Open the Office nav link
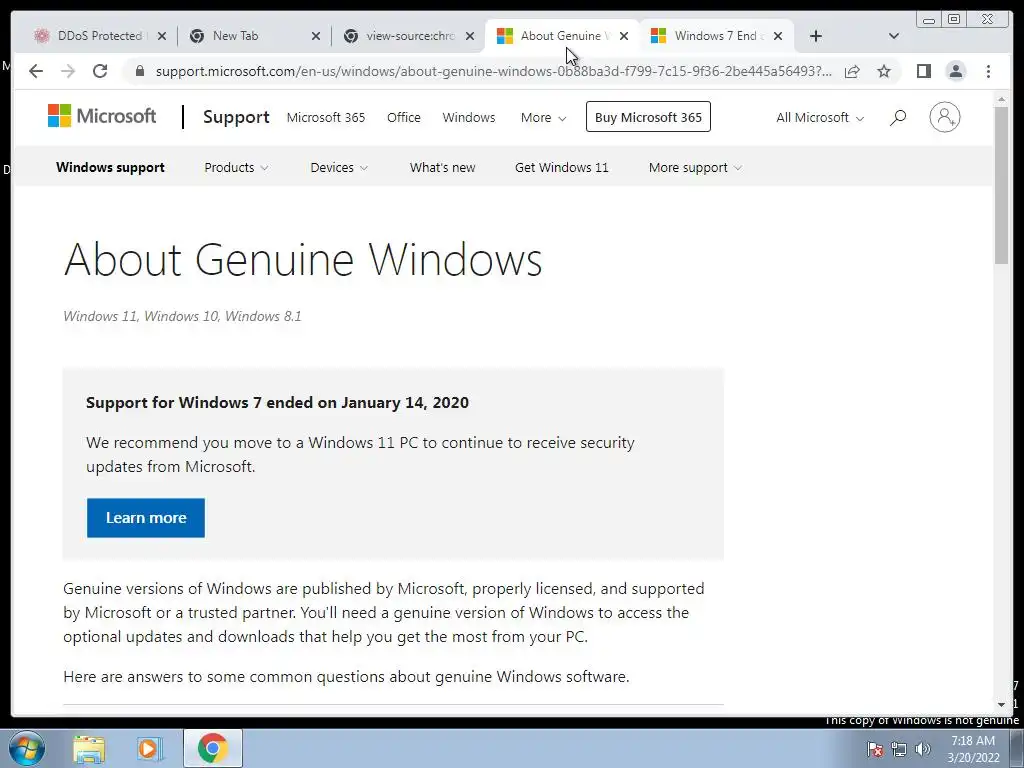The image size is (1024, 768). click(404, 118)
